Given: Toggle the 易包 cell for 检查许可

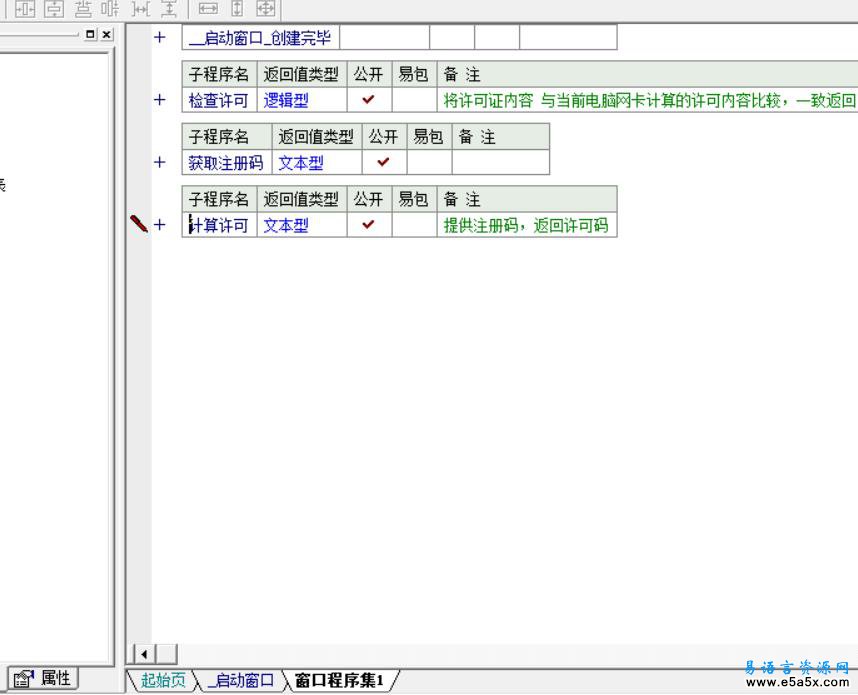Looking at the screenshot, I should tap(414, 100).
